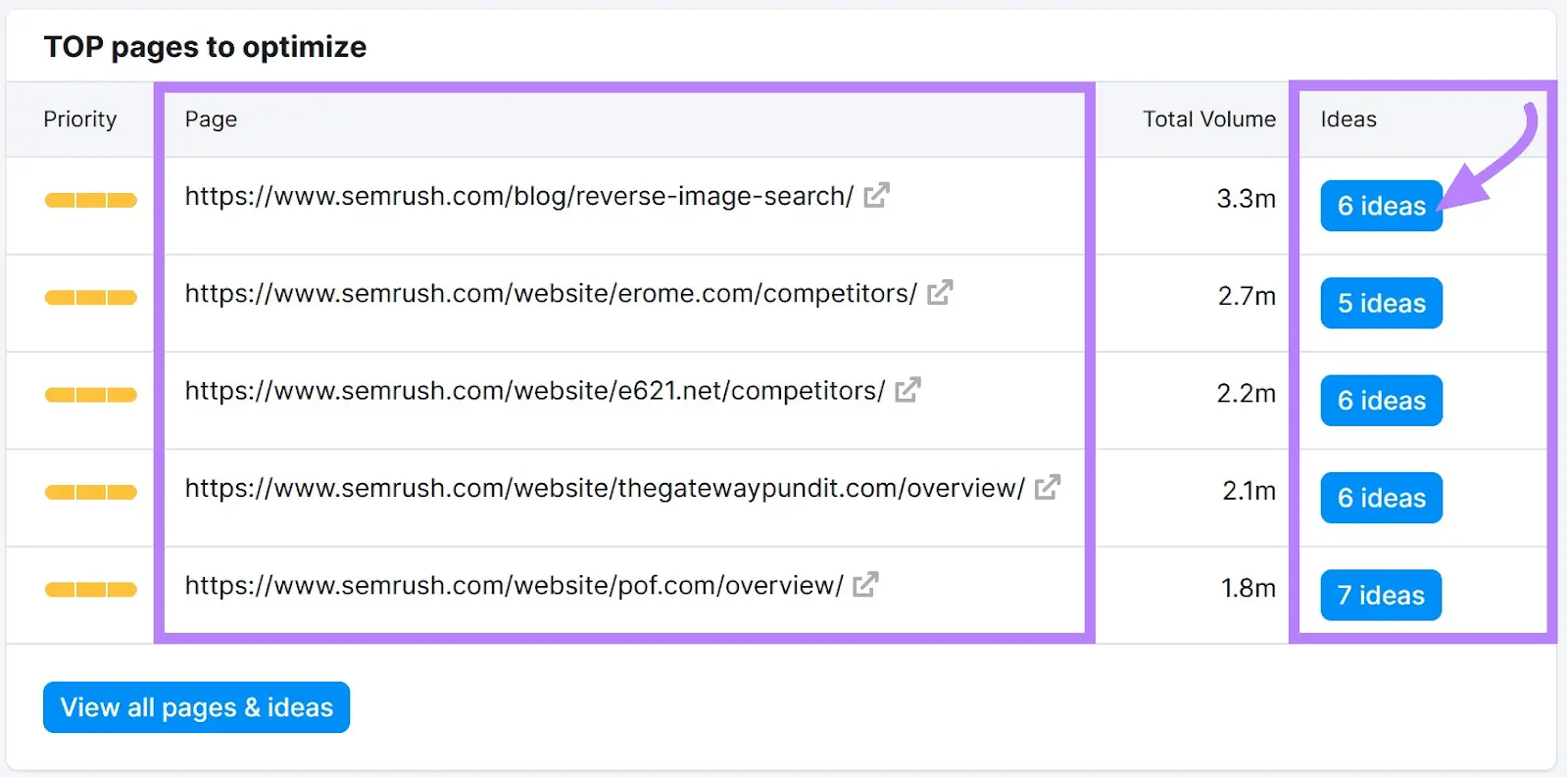1568x777 pixels.
Task: Click View all pages & ideas button
Action: [196, 707]
